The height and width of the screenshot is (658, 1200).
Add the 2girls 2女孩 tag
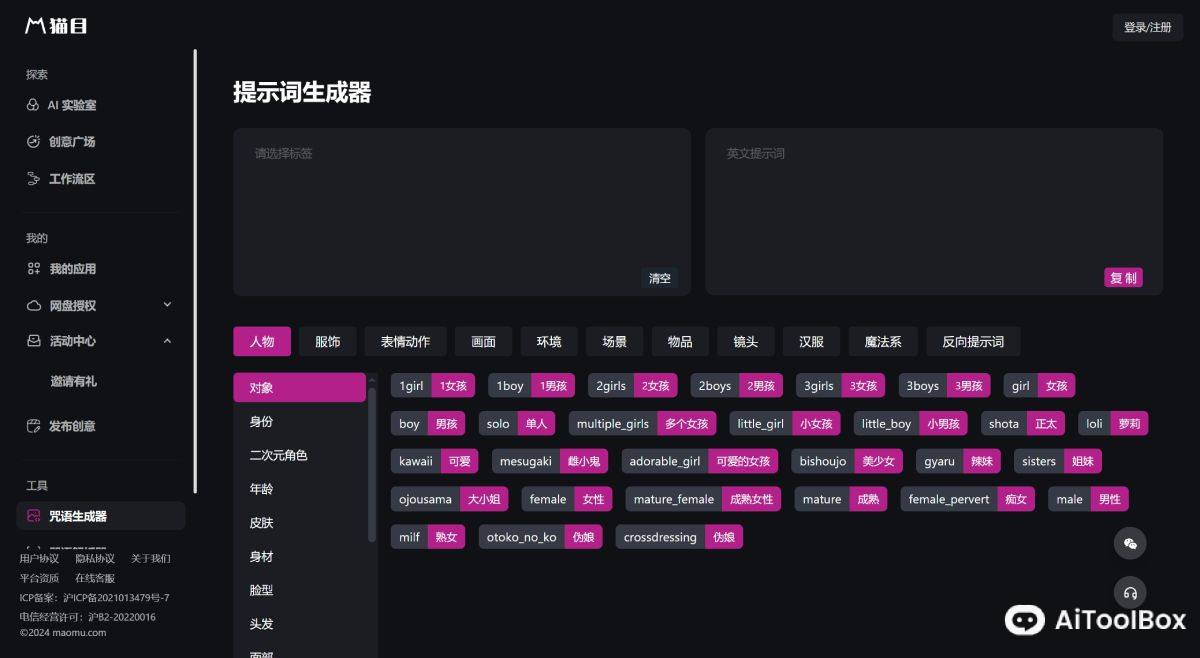[633, 385]
